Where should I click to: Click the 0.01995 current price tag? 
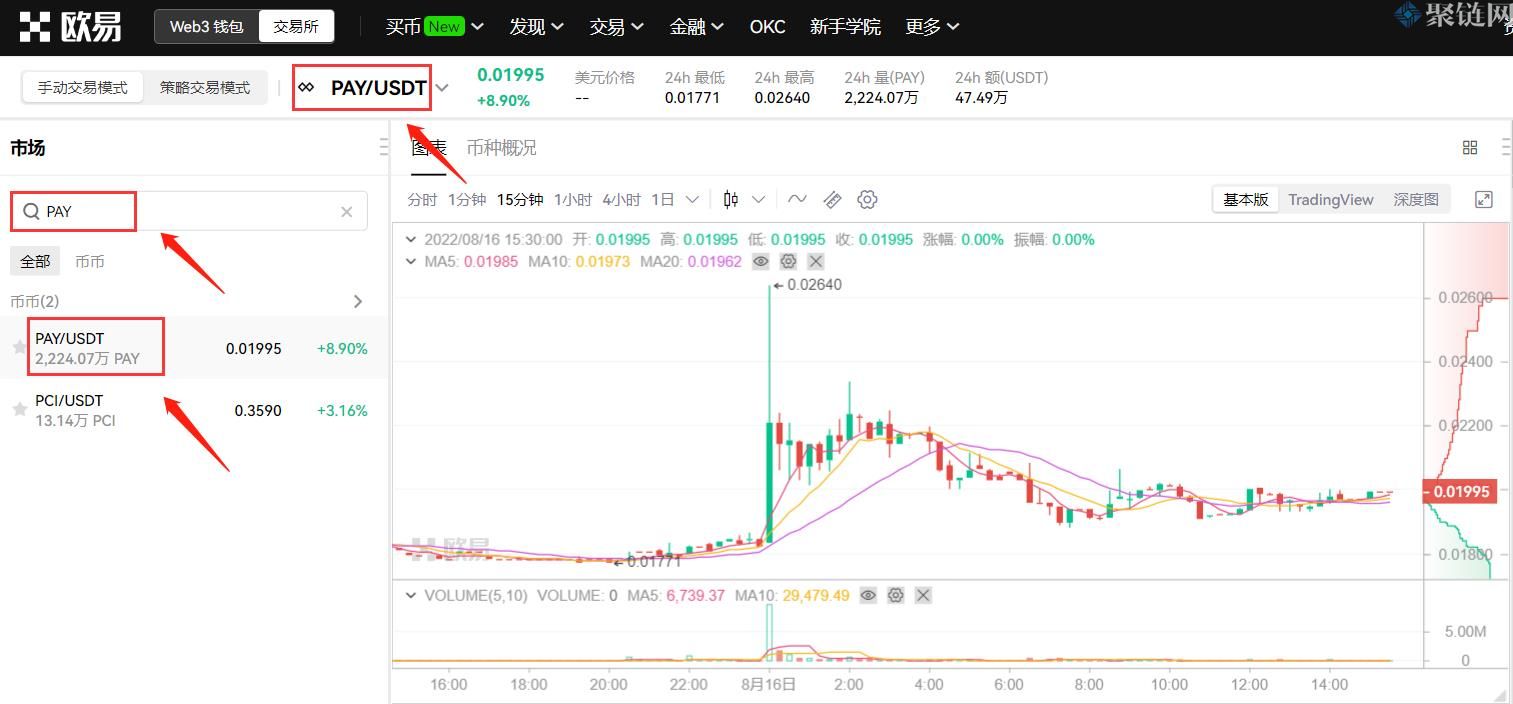pyautogui.click(x=1460, y=491)
